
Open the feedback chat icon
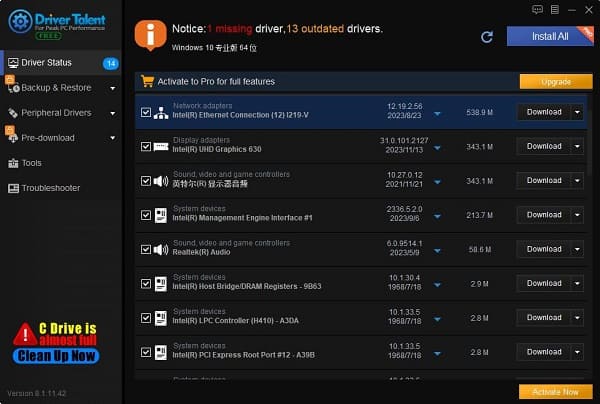537,10
